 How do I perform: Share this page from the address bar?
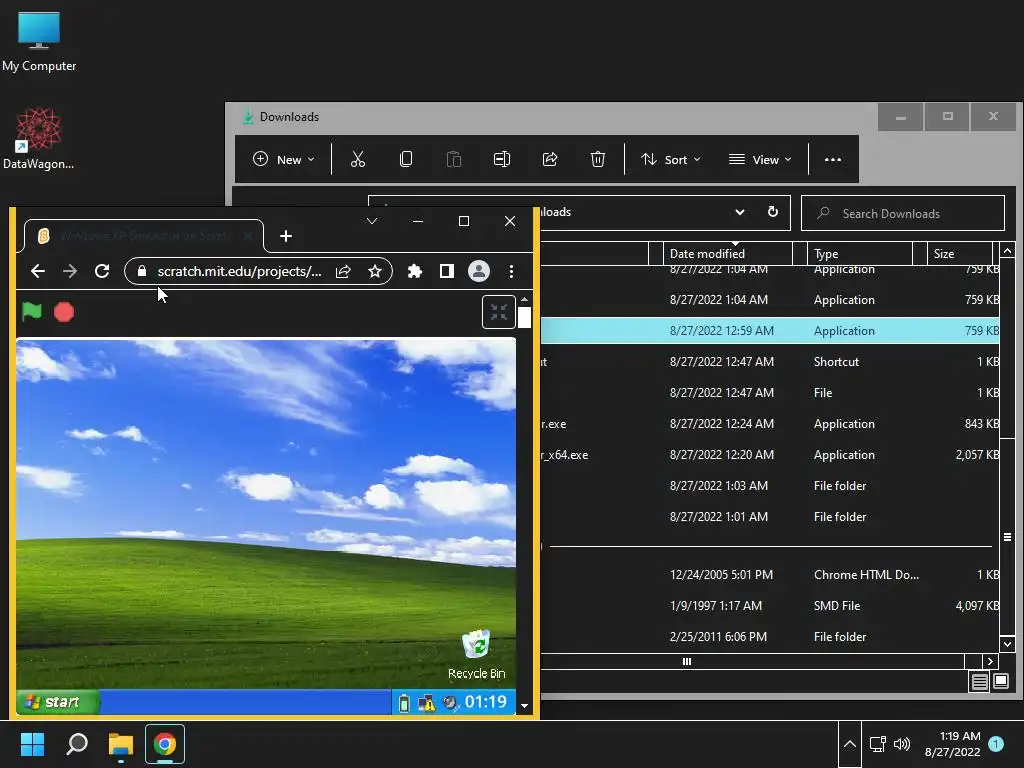[x=344, y=271]
